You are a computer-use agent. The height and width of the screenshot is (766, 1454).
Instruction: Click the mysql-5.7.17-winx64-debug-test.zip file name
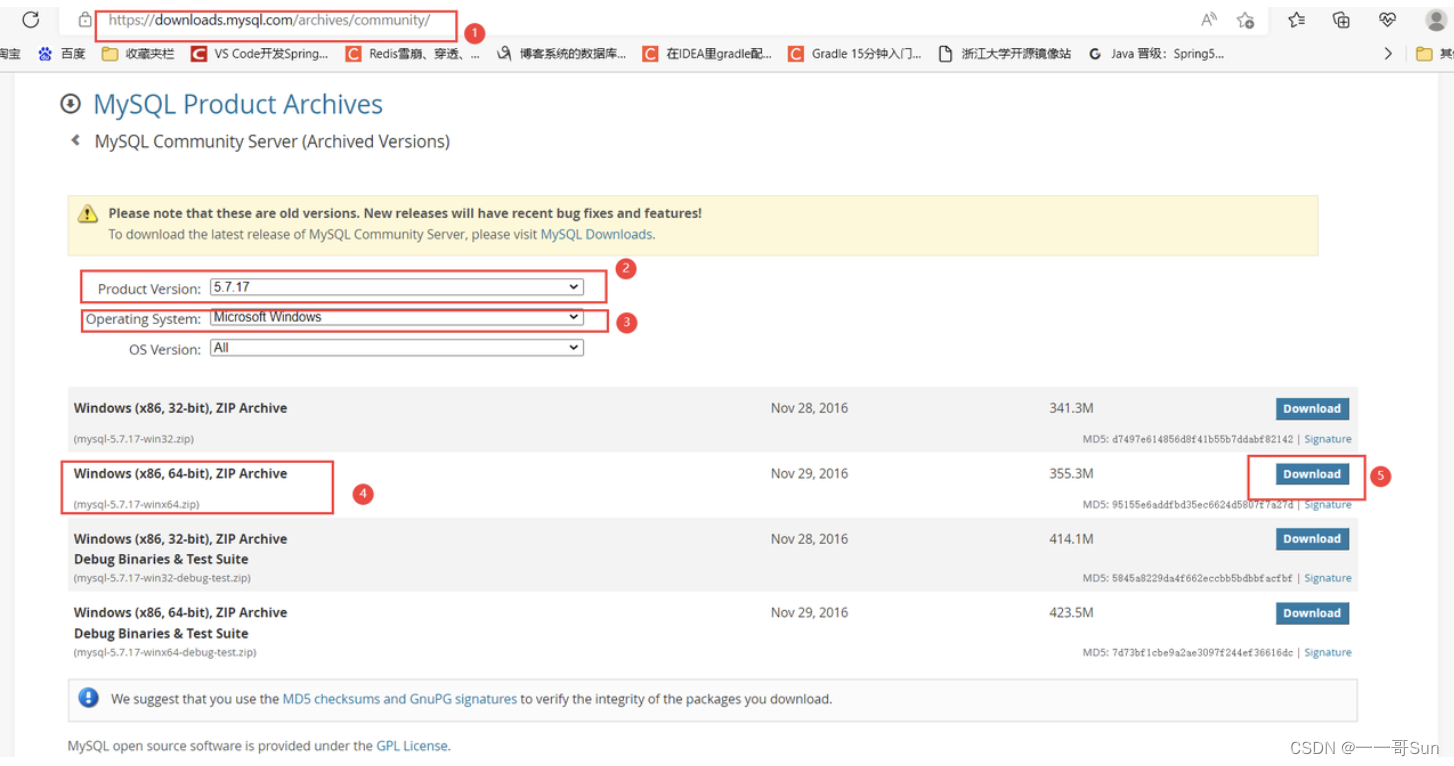pos(165,652)
